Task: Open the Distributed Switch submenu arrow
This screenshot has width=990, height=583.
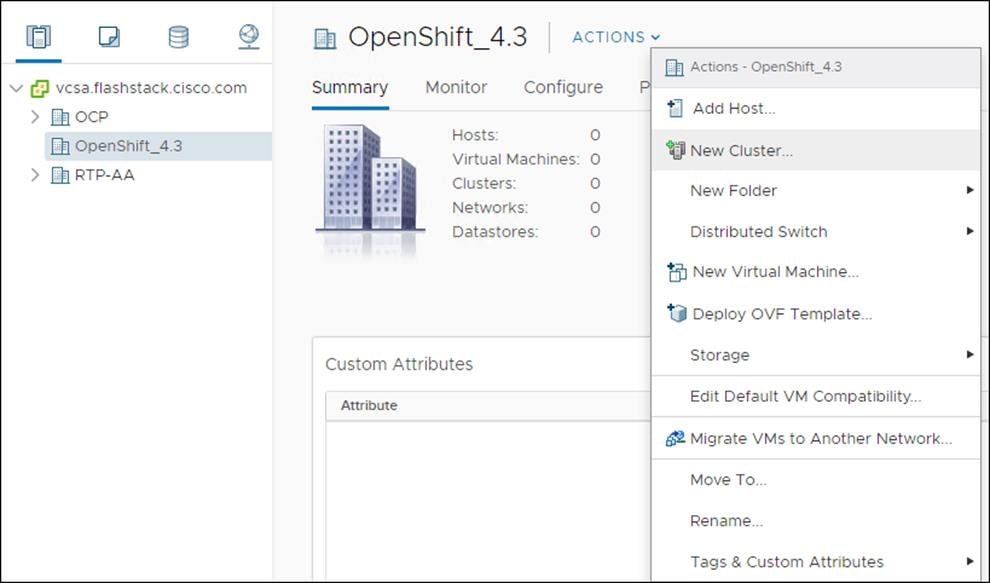Action: (x=970, y=231)
